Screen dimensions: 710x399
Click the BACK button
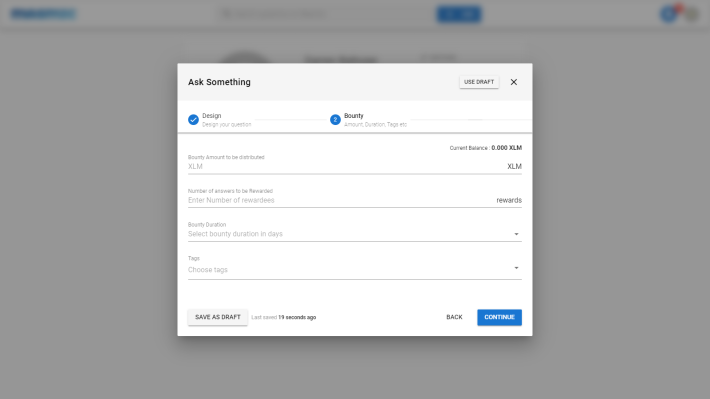click(x=454, y=317)
